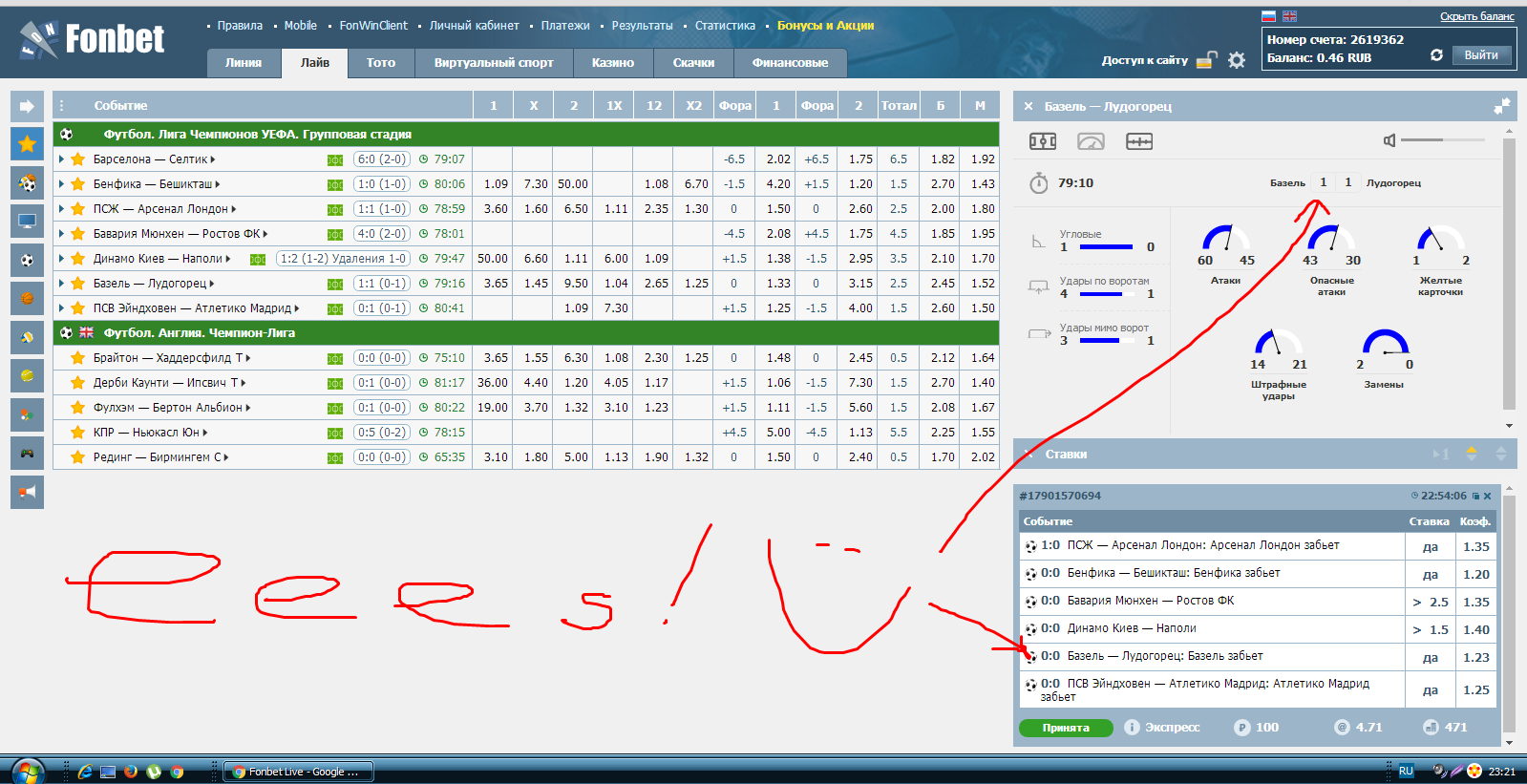Filter by football in the sidebar
Viewport: 1527px width, 784px height.
point(27,260)
